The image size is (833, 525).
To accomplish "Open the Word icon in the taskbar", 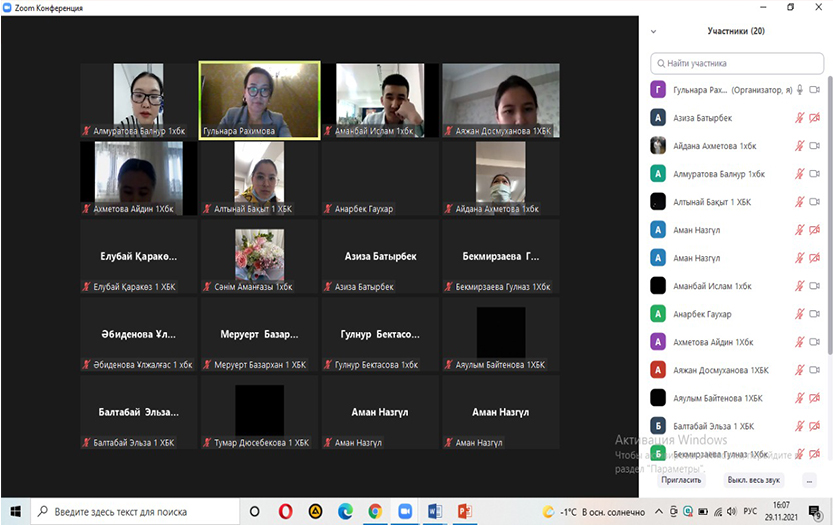I will coord(434,511).
